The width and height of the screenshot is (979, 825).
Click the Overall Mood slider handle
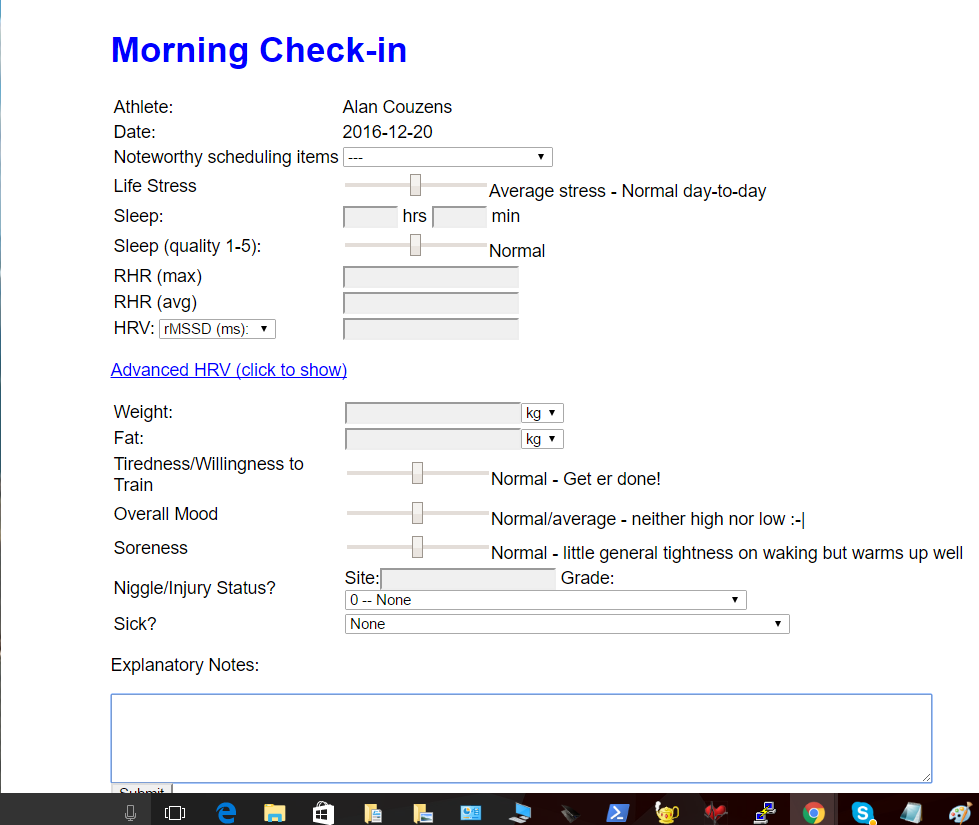pos(417,513)
